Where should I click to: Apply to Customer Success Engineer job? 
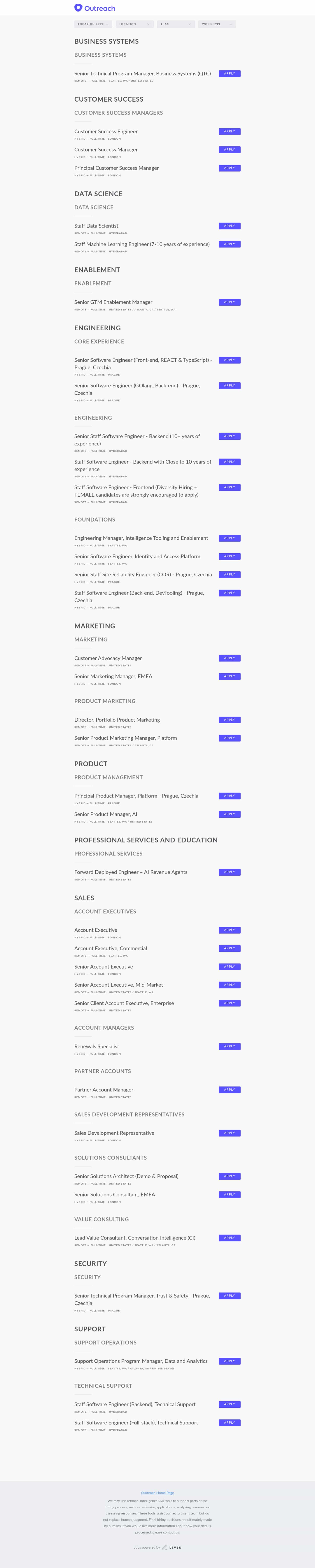pyautogui.click(x=229, y=132)
